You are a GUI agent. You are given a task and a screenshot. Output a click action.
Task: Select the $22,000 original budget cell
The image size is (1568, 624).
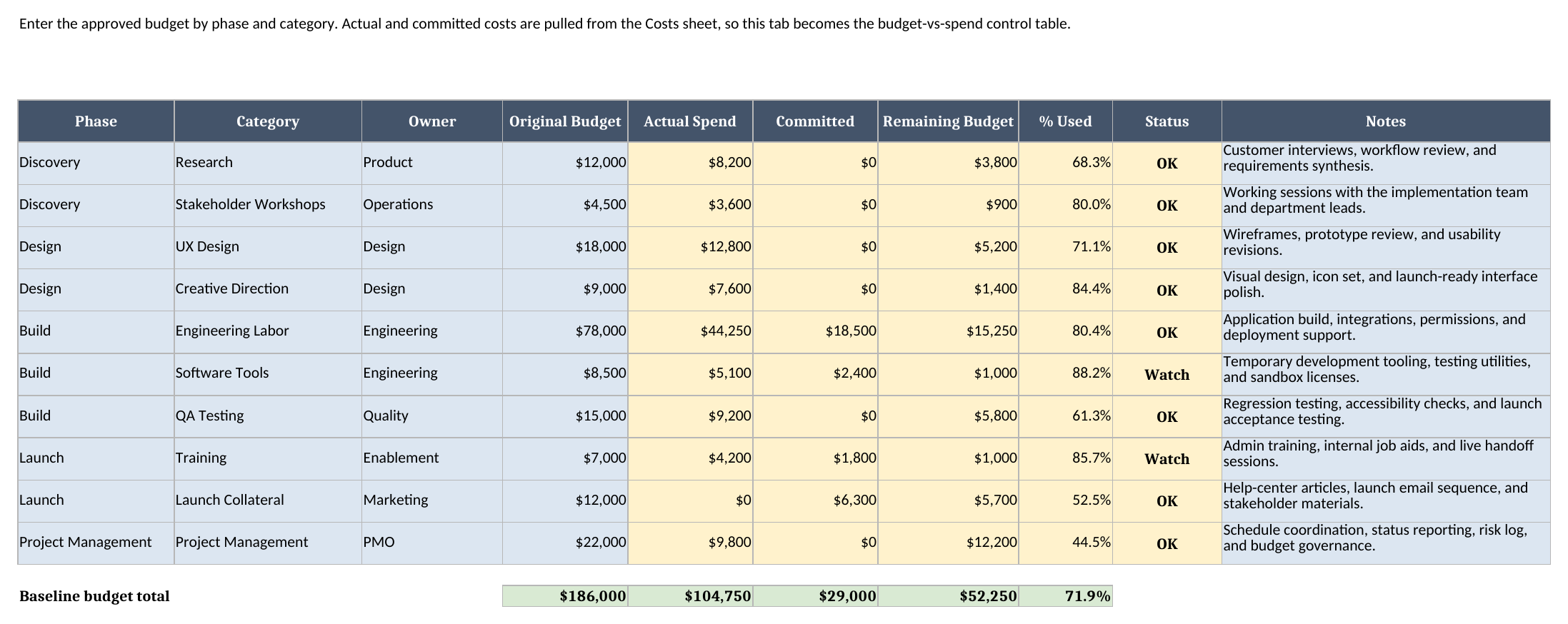point(565,543)
